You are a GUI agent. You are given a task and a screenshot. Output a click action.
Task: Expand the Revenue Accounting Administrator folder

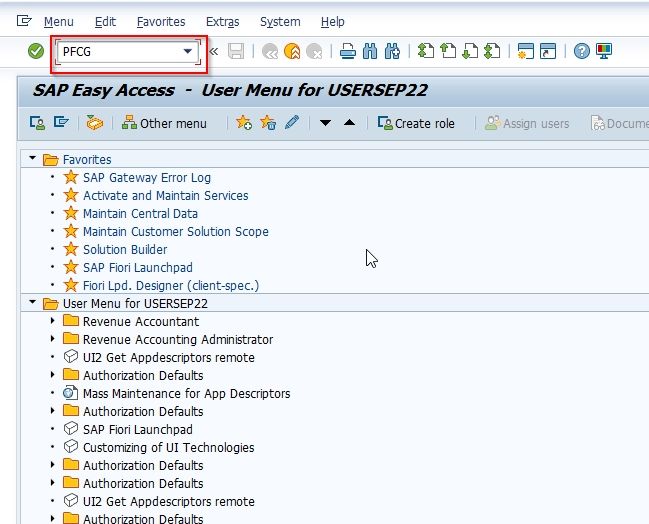pos(53,339)
